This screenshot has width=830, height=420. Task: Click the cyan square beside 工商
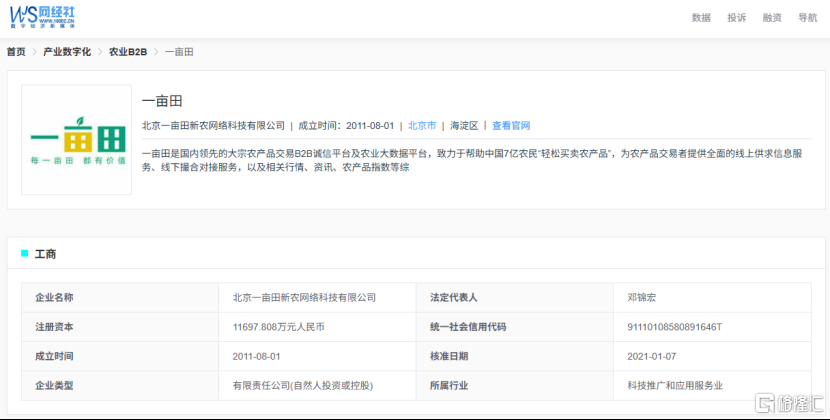coord(24,254)
